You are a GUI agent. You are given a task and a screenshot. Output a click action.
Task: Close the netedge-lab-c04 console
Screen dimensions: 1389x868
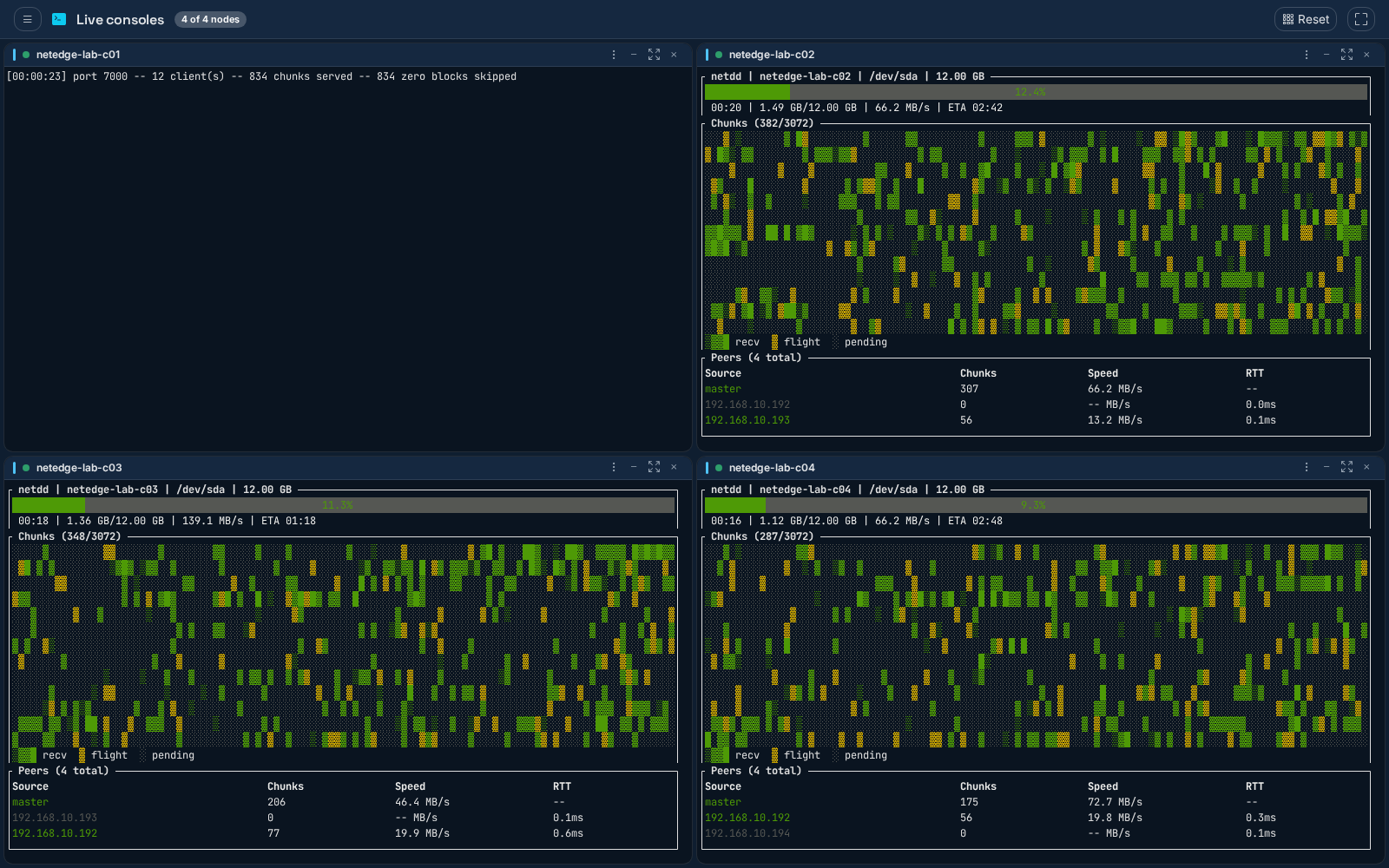tap(1366, 468)
